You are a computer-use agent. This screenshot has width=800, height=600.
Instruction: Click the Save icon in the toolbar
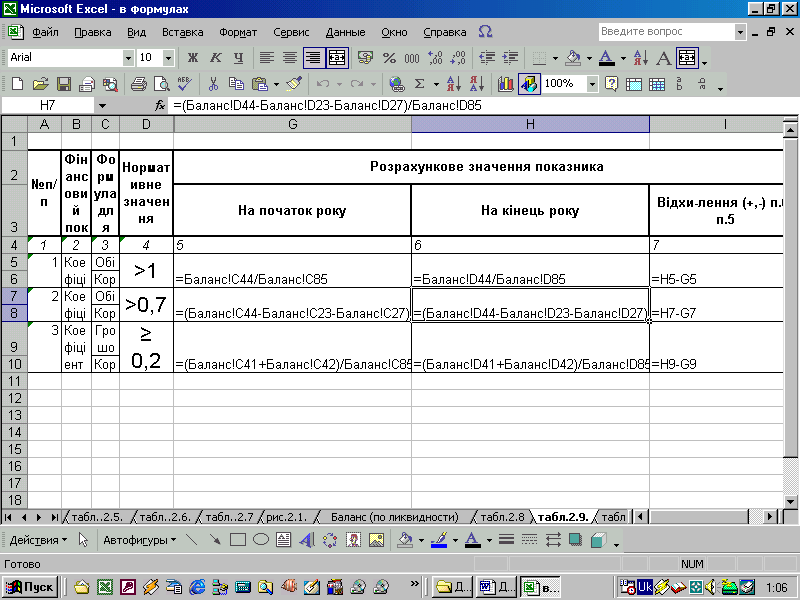(x=63, y=84)
